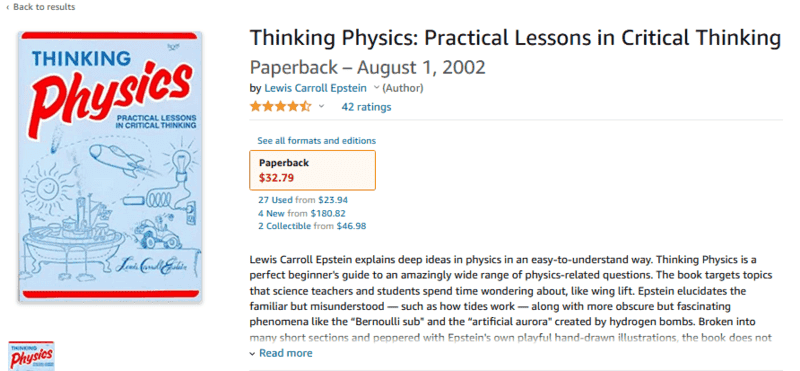Click the Read more chevron arrow
This screenshot has width=800, height=371.
point(253,354)
